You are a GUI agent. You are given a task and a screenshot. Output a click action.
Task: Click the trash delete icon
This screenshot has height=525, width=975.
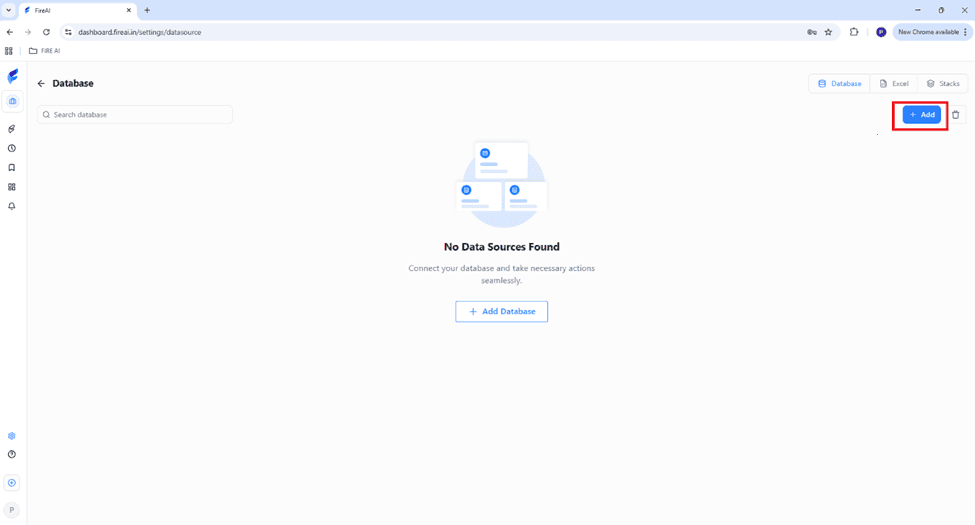pyautogui.click(x=956, y=115)
